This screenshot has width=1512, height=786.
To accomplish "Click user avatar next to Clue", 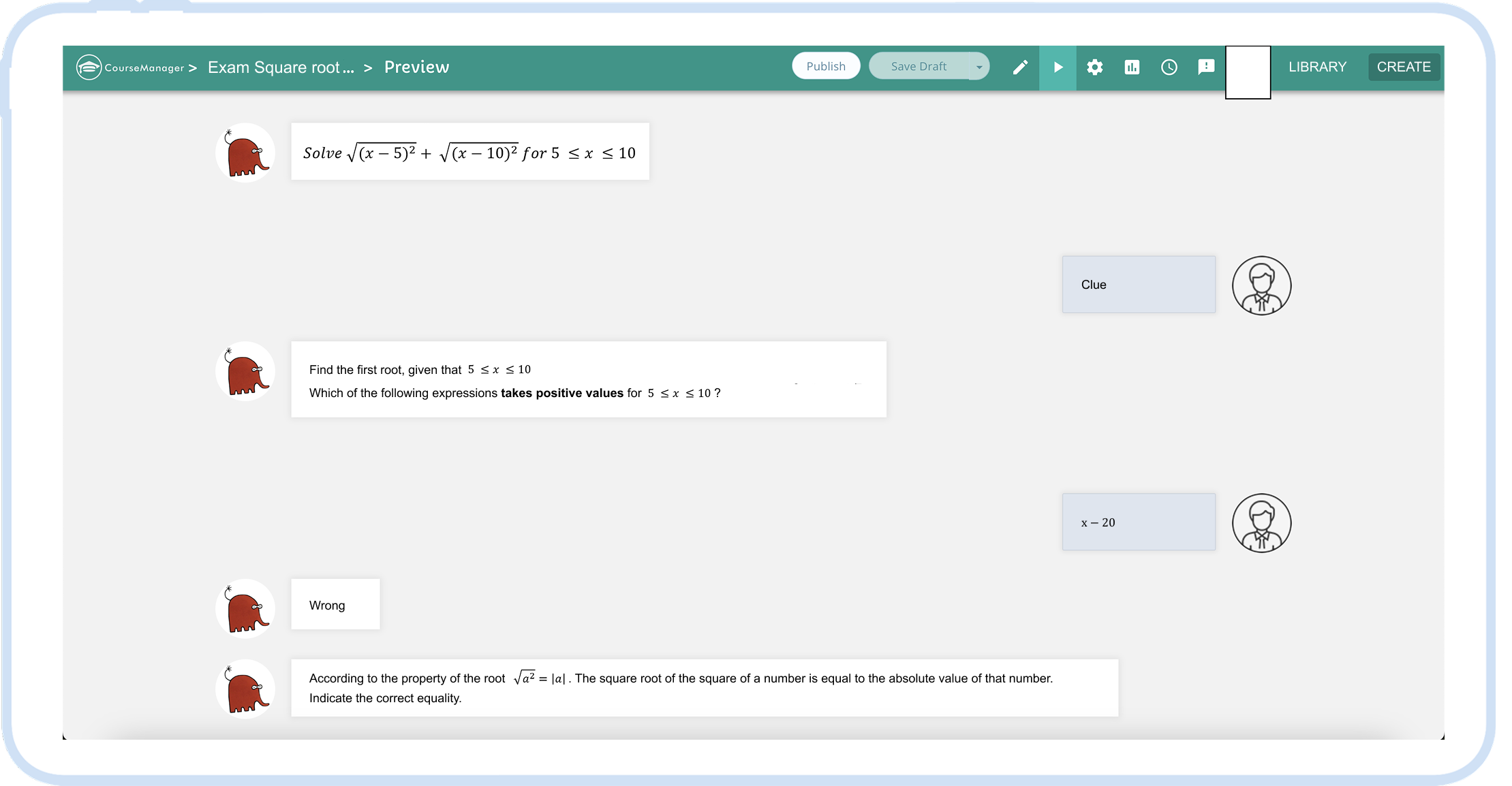I will point(1261,285).
